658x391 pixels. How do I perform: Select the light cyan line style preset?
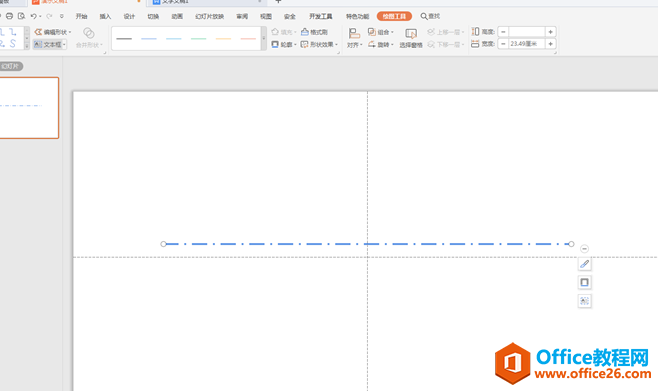point(174,39)
